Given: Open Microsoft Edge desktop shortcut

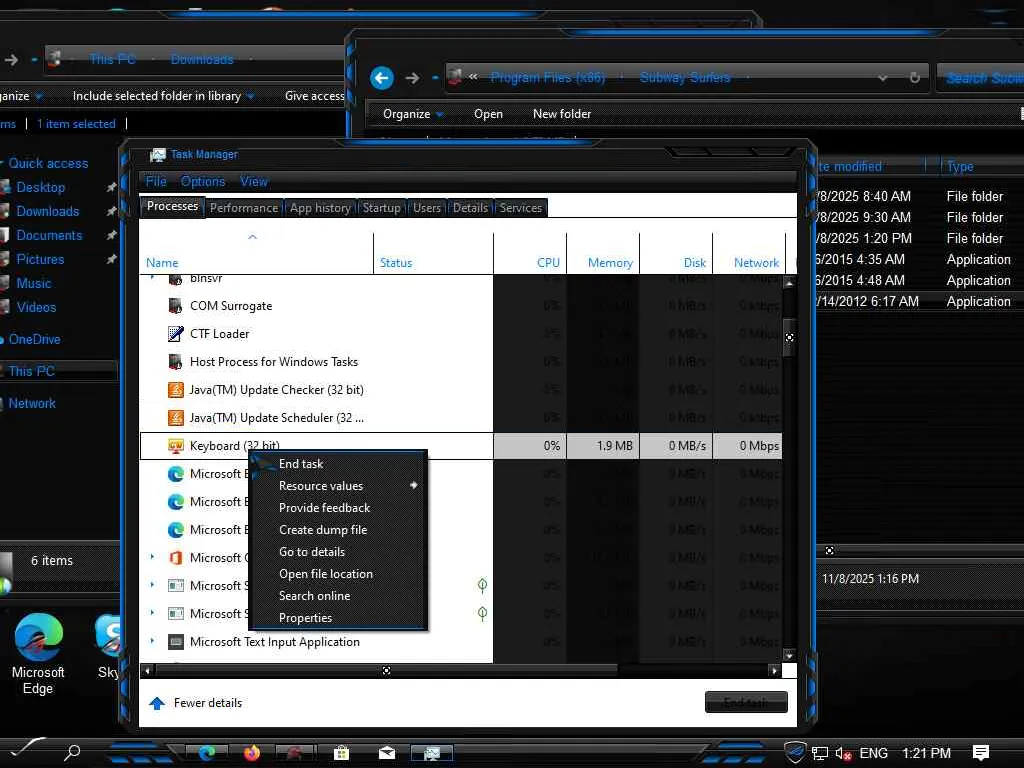Looking at the screenshot, I should (38, 654).
